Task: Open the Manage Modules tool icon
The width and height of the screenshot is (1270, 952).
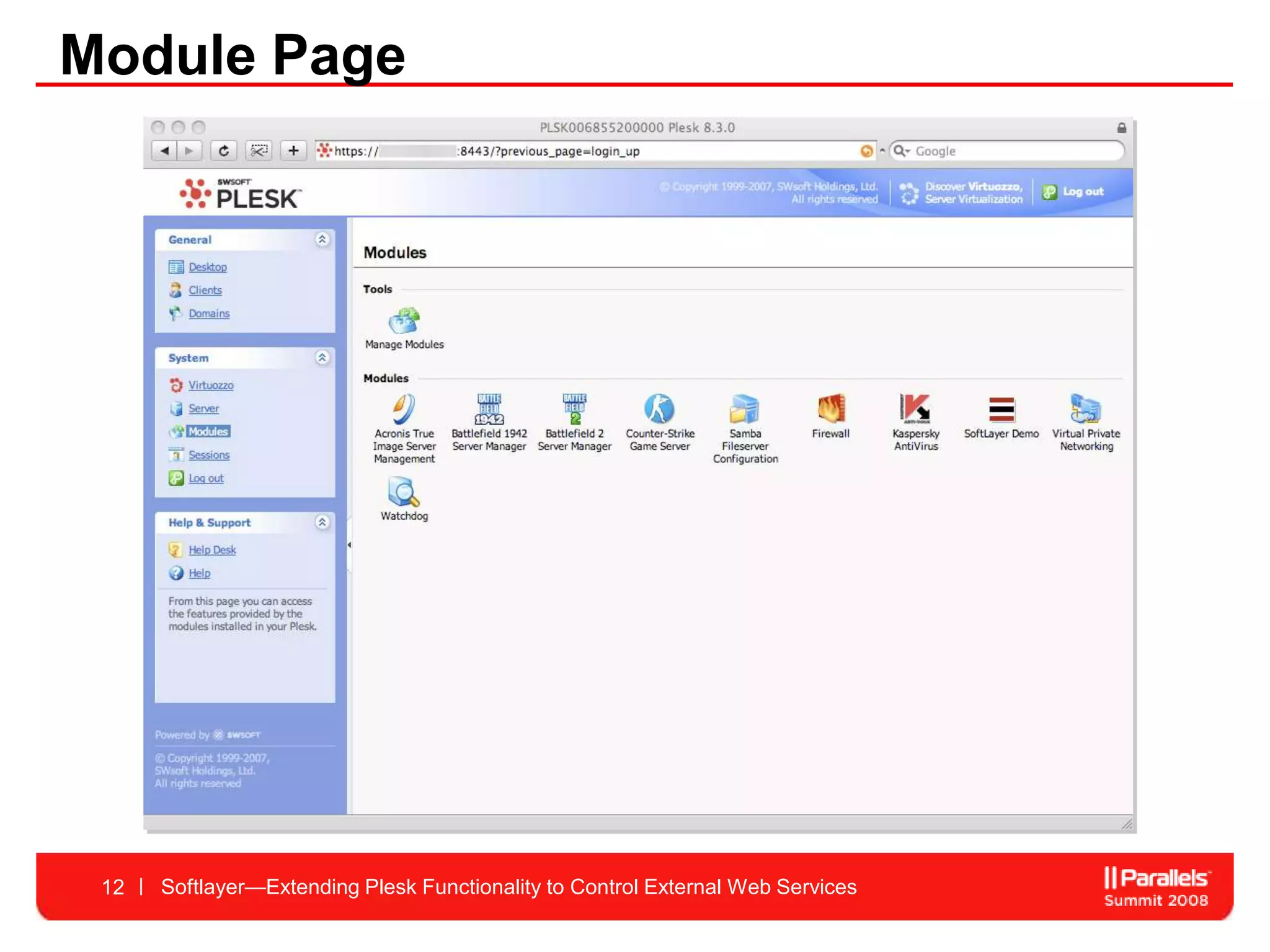Action: point(404,321)
